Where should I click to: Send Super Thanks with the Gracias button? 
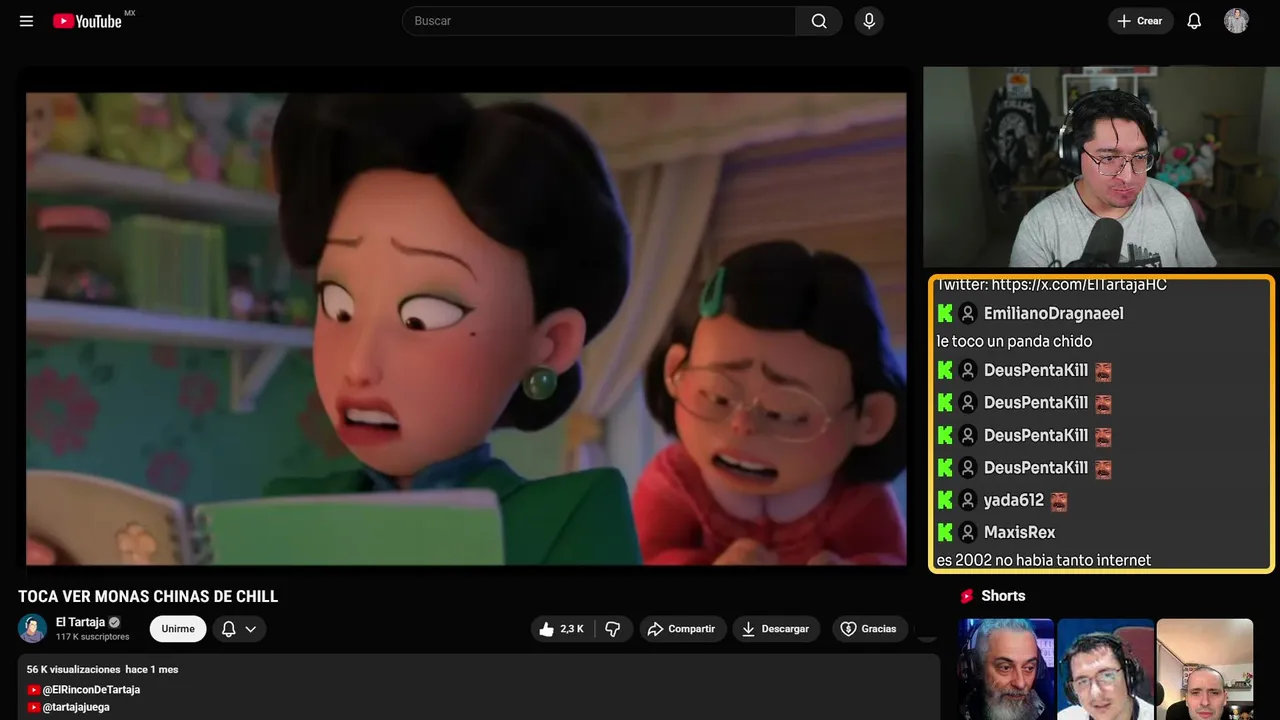[x=868, y=629]
